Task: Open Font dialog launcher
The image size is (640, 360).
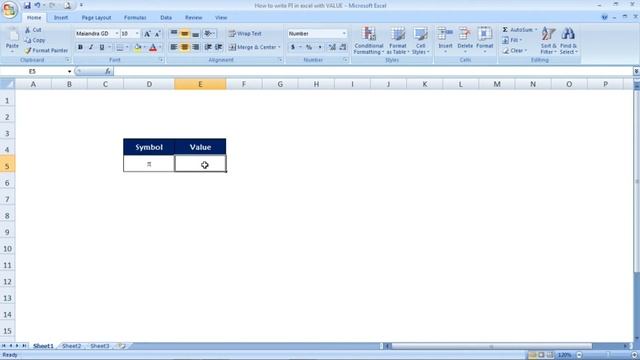Action: coord(161,60)
